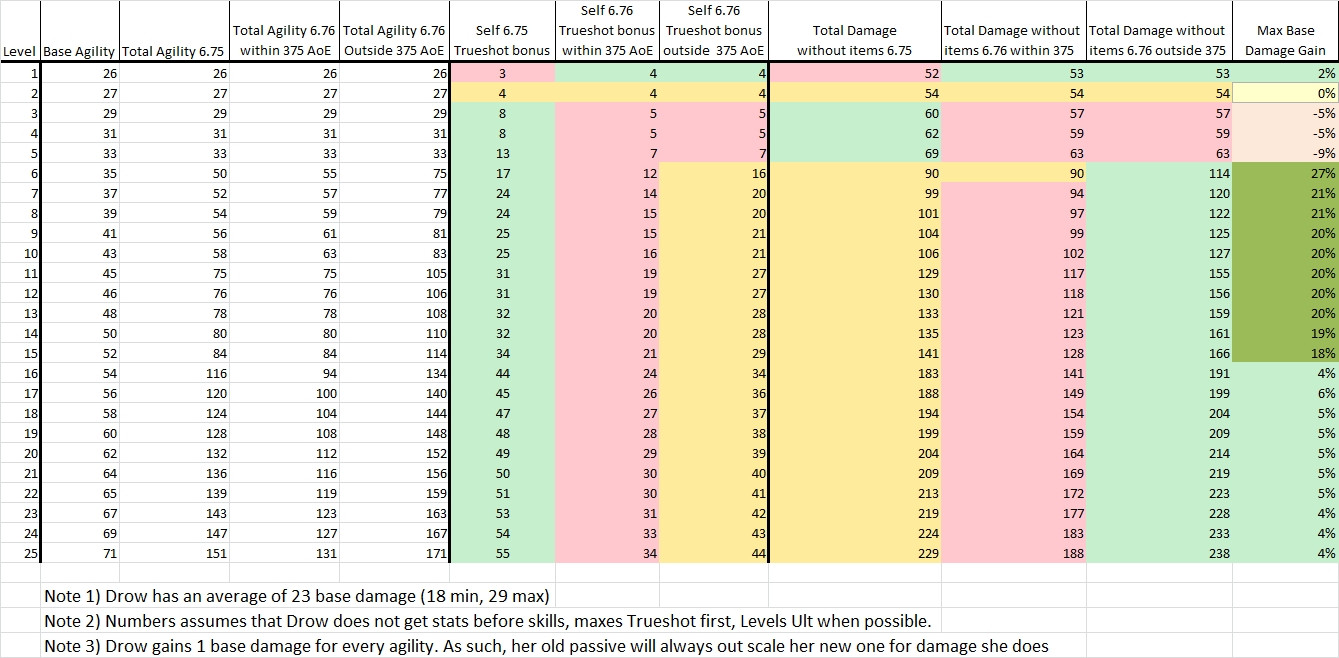This screenshot has width=1339, height=658.
Task: Click Note 2 about Trueshot leveling assumptions
Action: (x=488, y=621)
